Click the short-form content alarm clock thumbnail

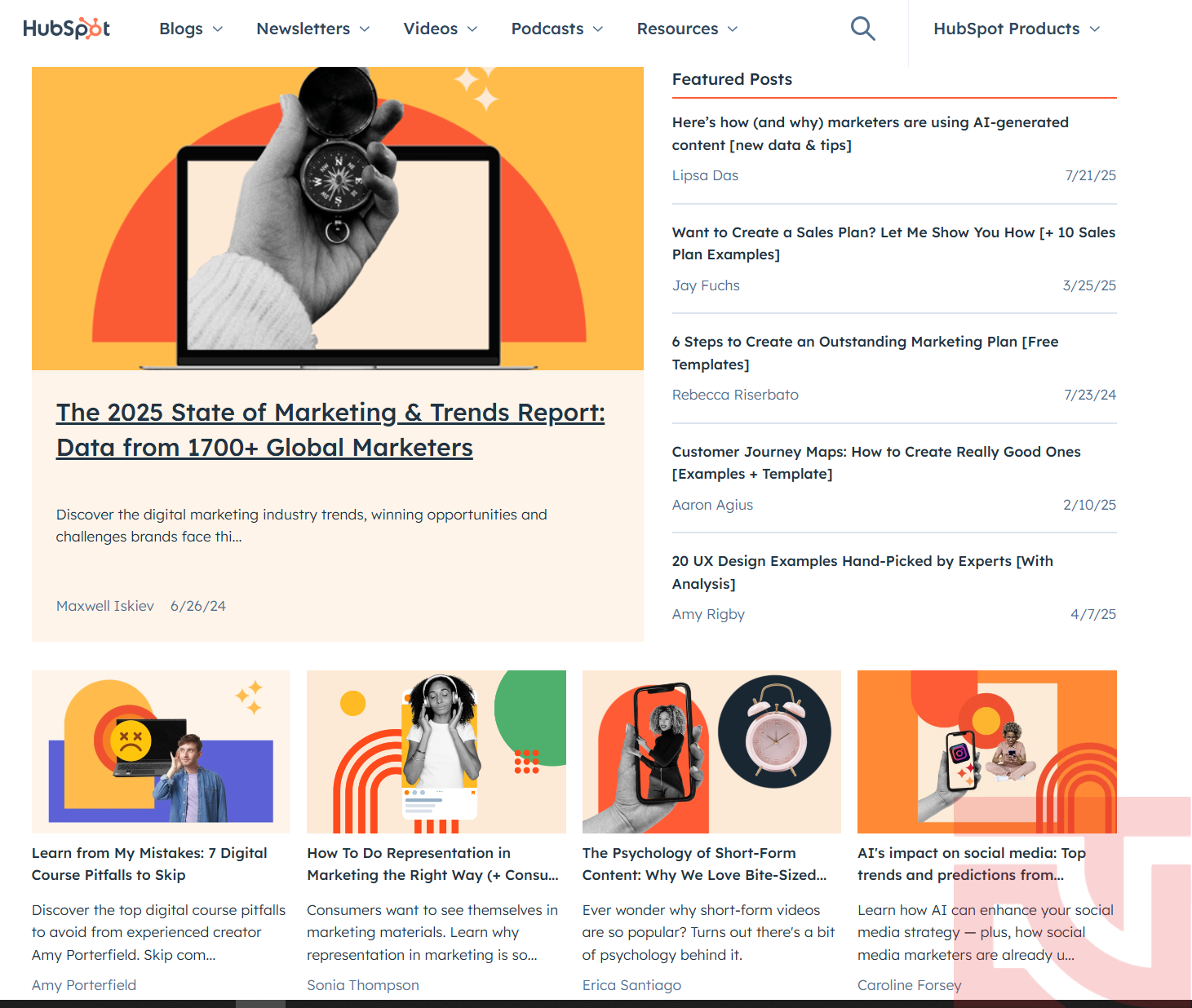(711, 752)
